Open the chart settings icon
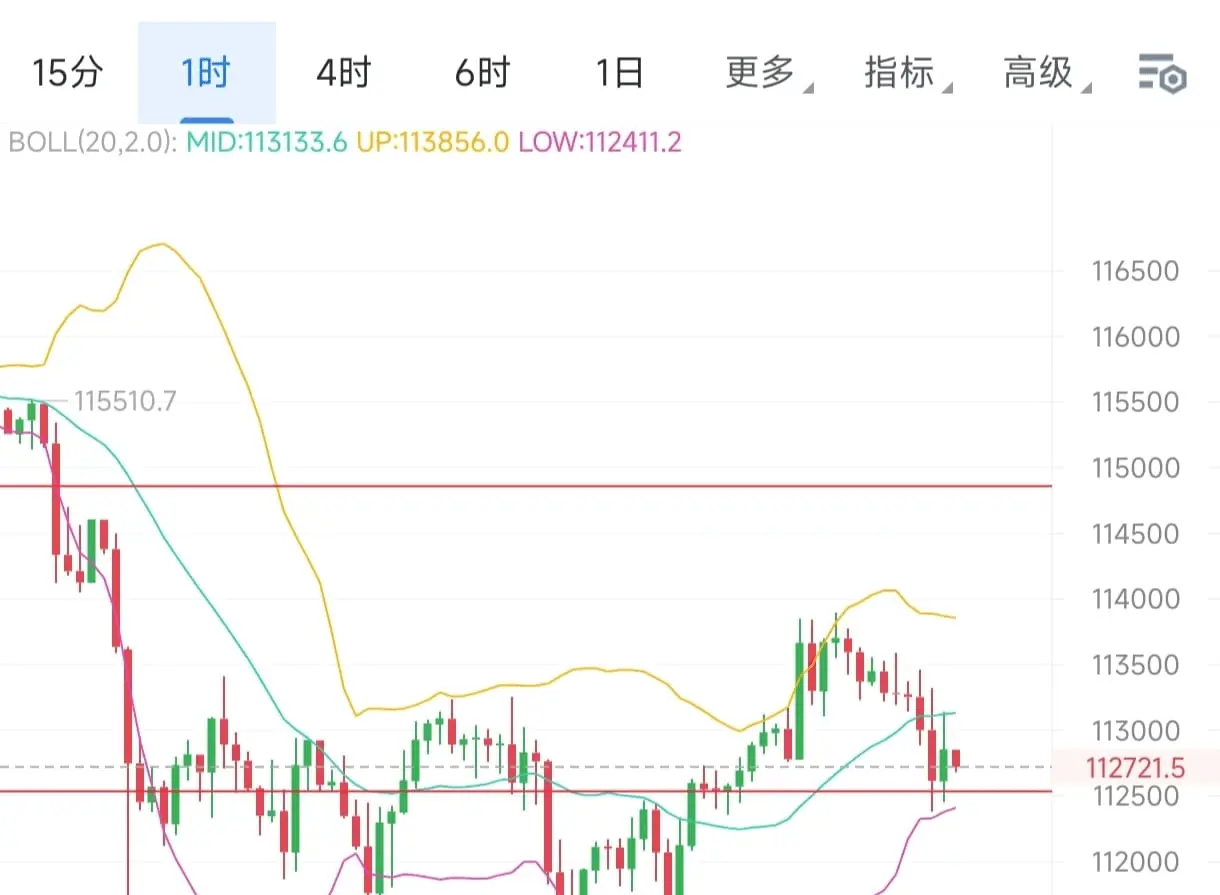Image resolution: width=1220 pixels, height=895 pixels. tap(1162, 74)
